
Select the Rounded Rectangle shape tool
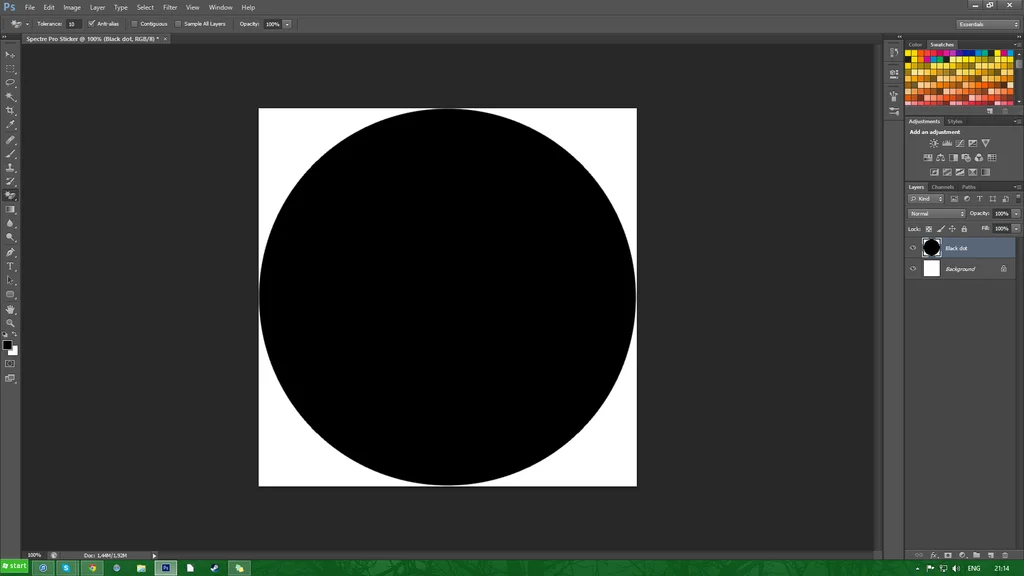[10, 295]
